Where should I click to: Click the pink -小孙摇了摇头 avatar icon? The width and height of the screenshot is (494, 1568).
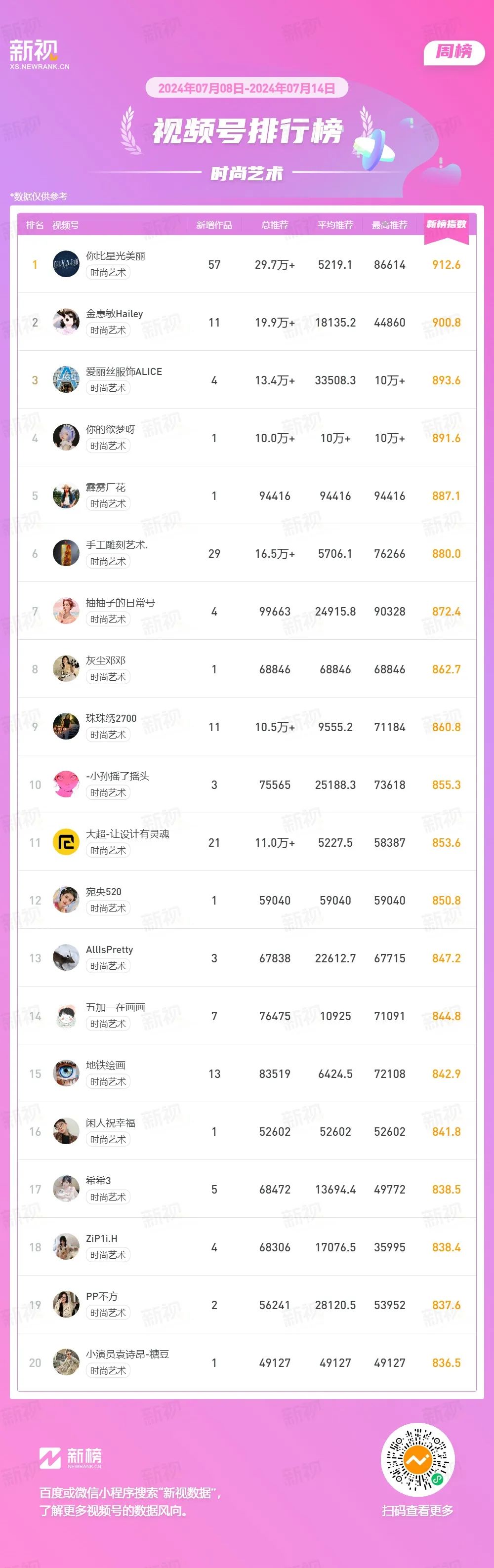pos(66,784)
